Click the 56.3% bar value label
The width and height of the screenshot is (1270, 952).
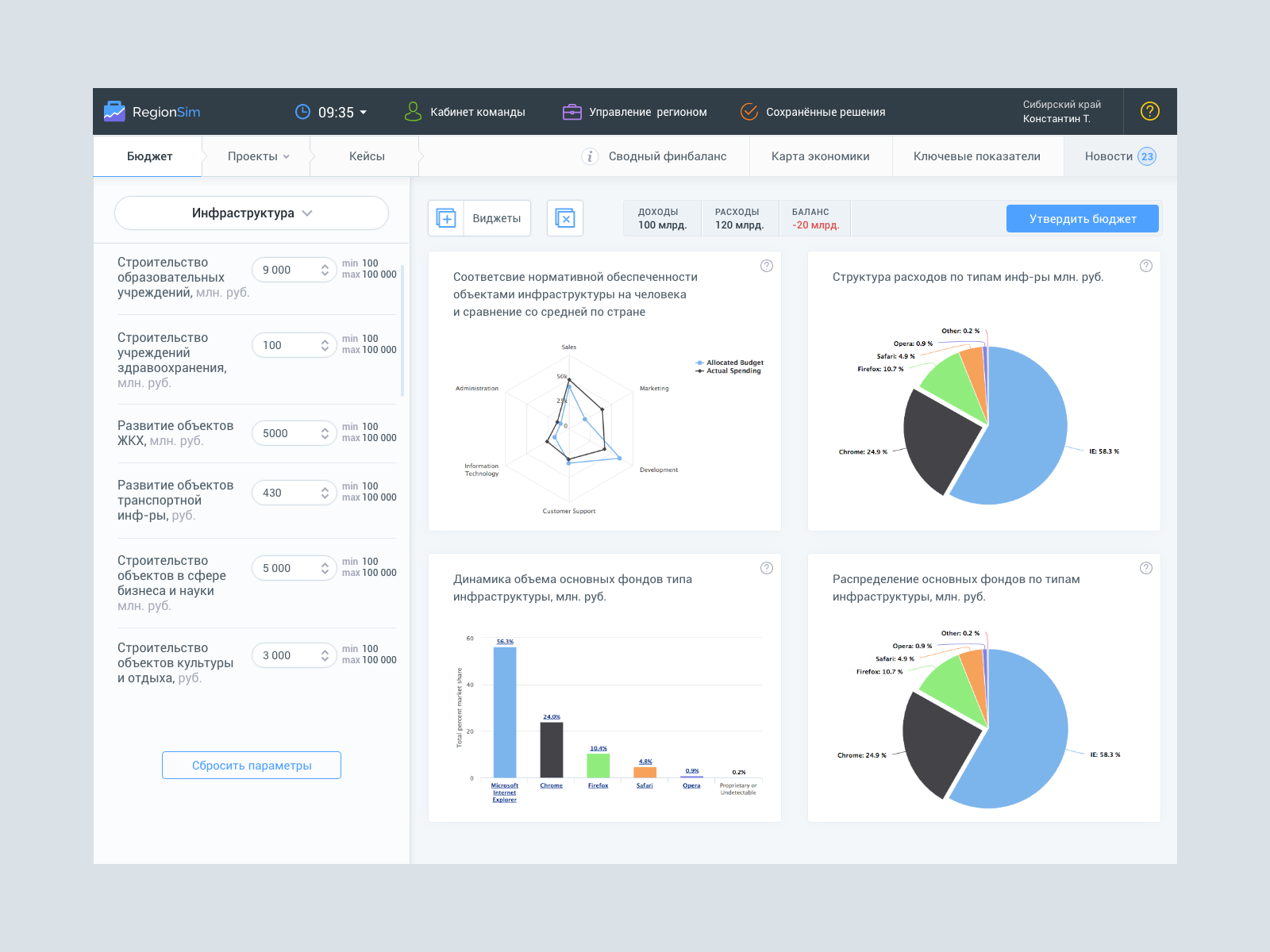click(x=505, y=642)
